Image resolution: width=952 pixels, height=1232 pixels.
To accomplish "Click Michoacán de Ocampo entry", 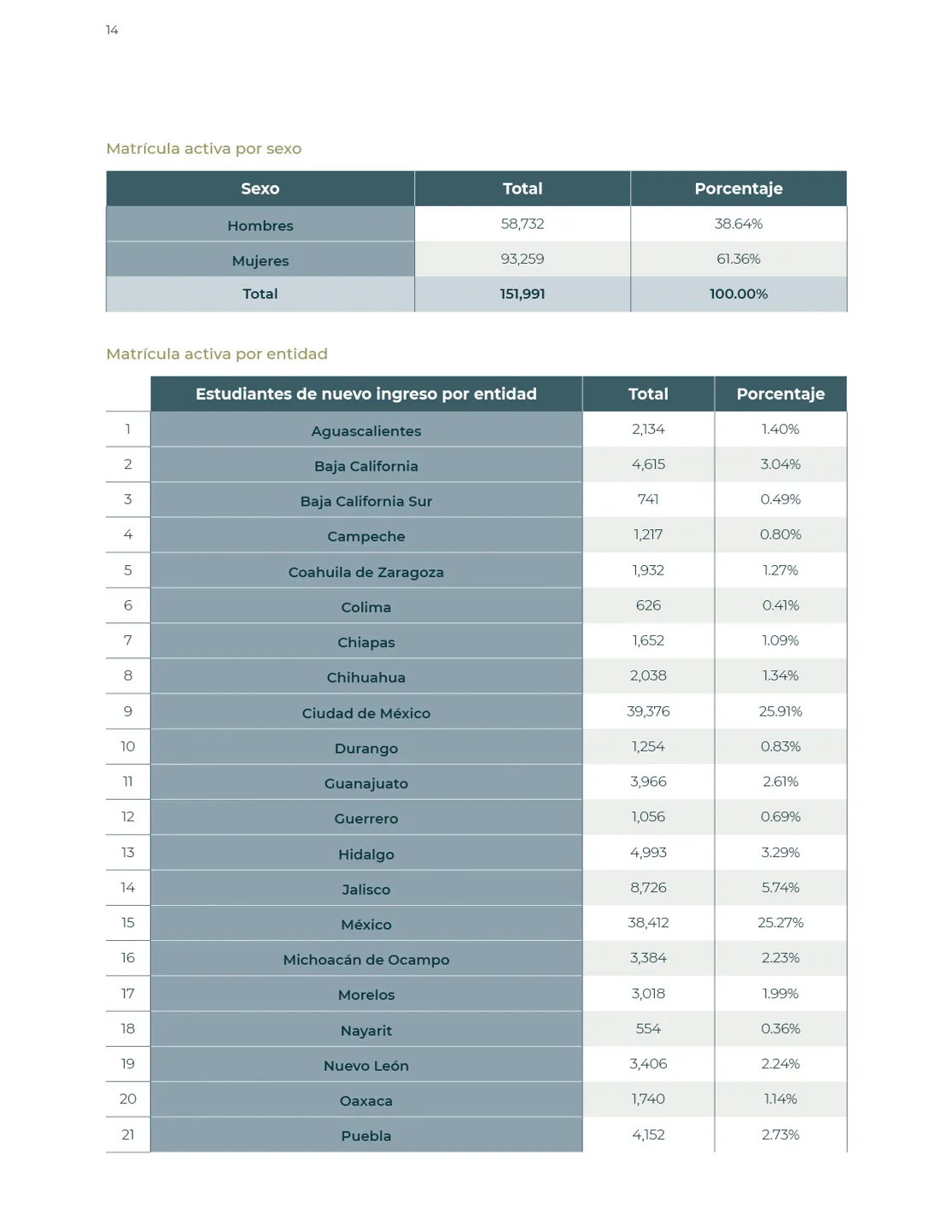I will click(x=366, y=960).
